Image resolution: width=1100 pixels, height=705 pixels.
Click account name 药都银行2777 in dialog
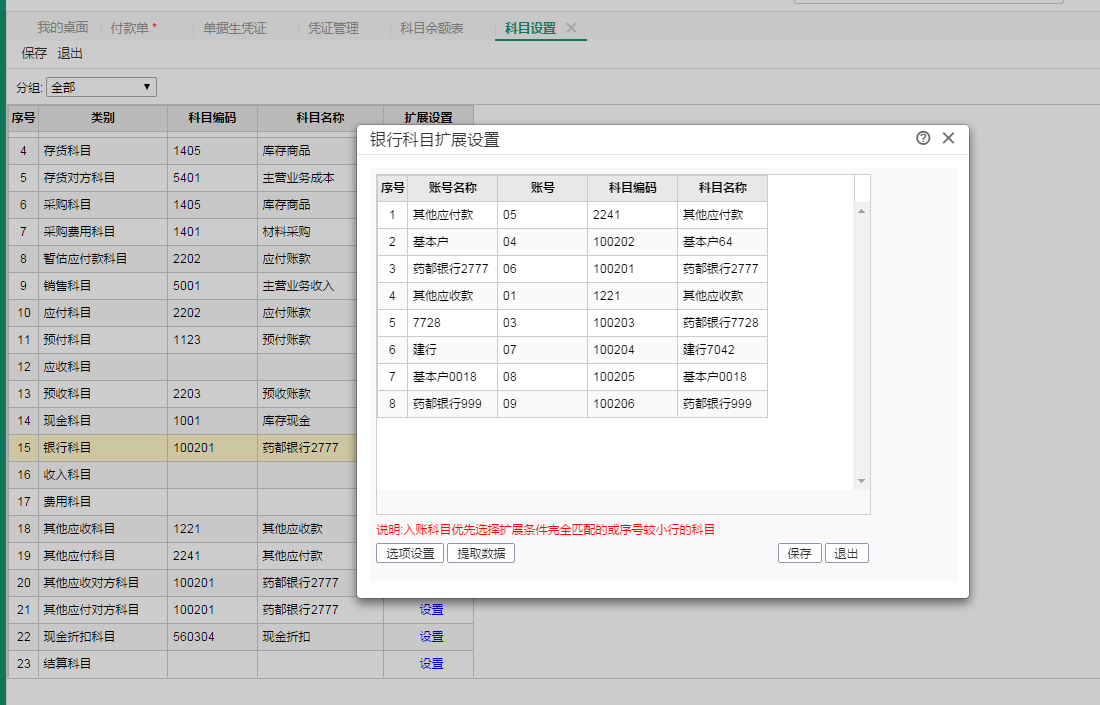click(452, 269)
